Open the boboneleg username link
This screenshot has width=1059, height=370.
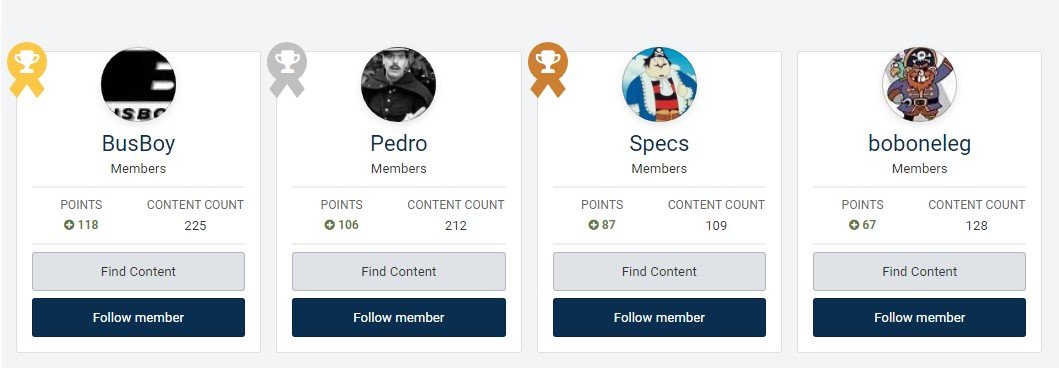919,144
